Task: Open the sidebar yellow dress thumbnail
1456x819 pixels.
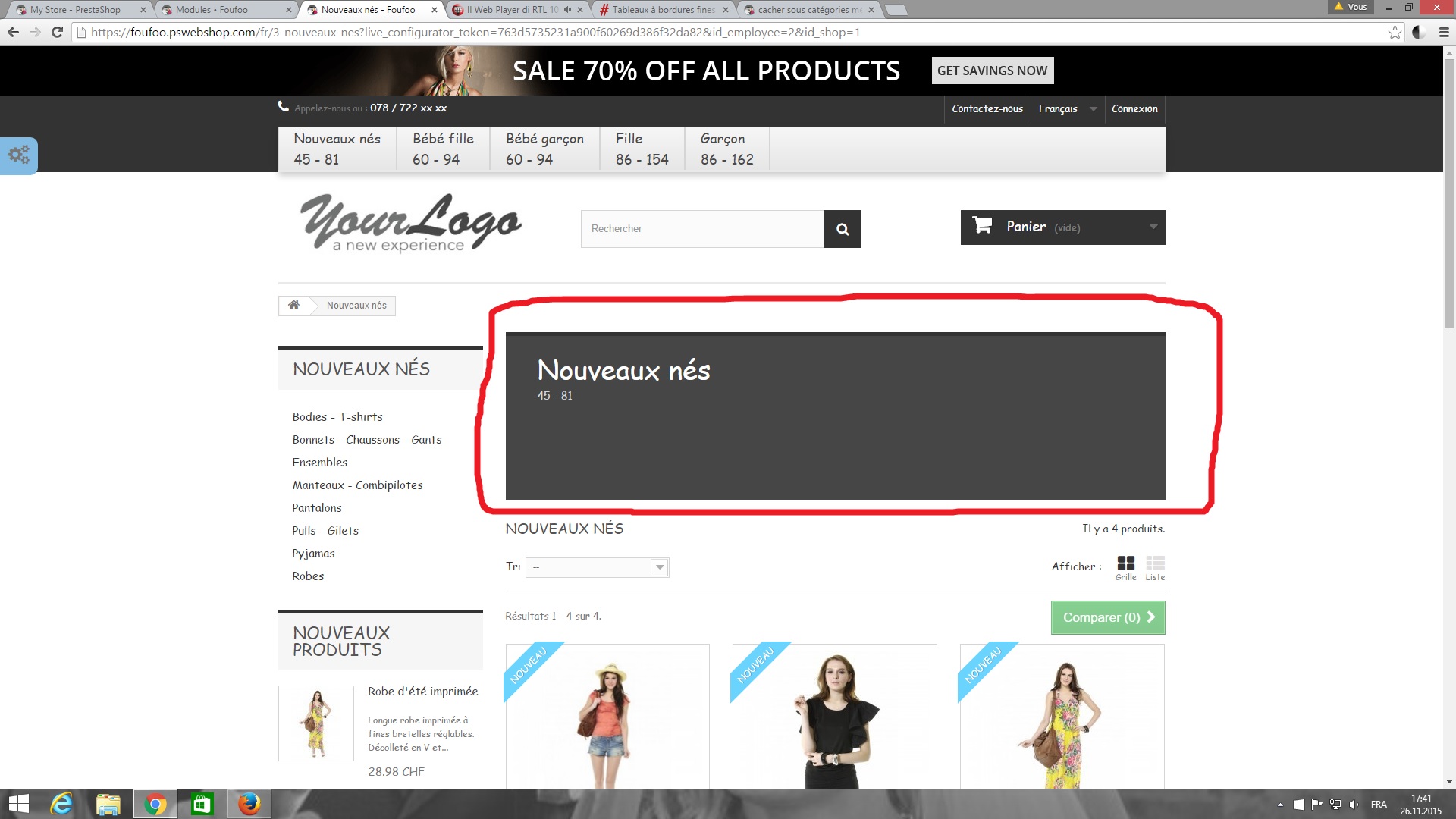Action: 316,723
